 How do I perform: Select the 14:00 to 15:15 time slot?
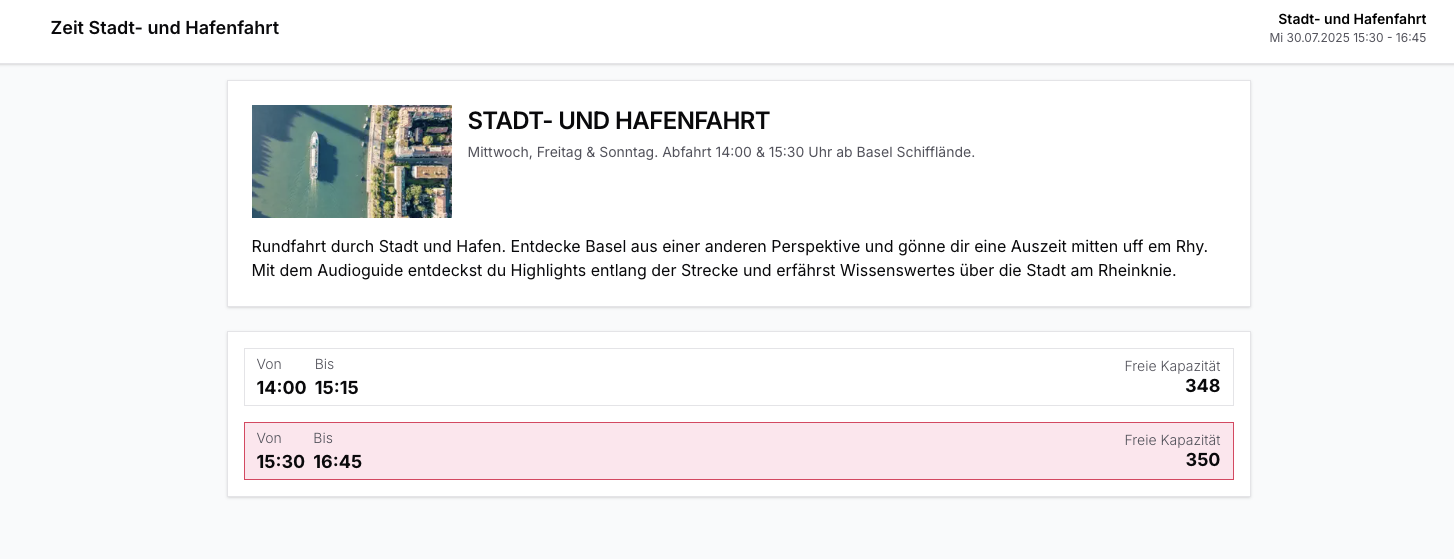(738, 377)
